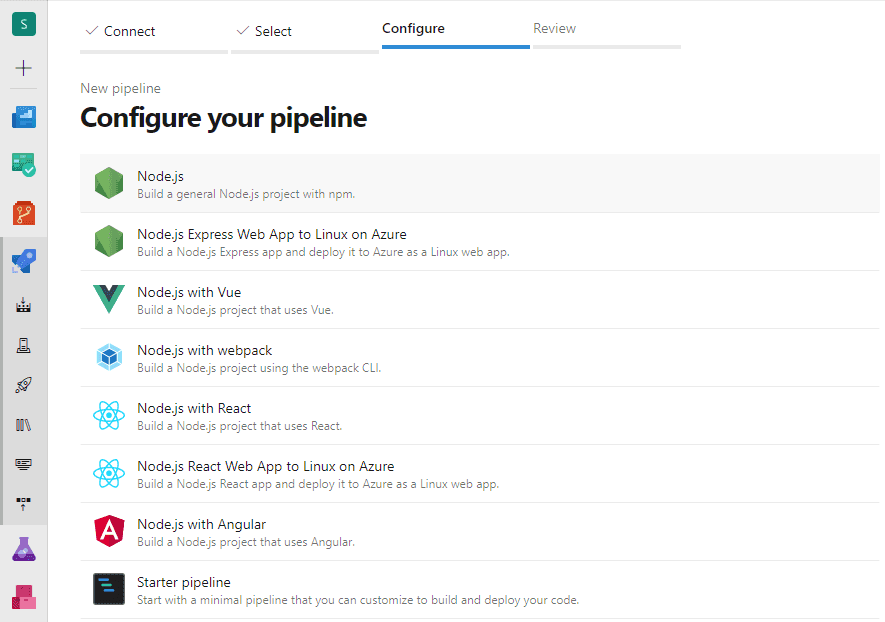Choose the Node.js general npm template
885x622 pixels.
pos(480,183)
